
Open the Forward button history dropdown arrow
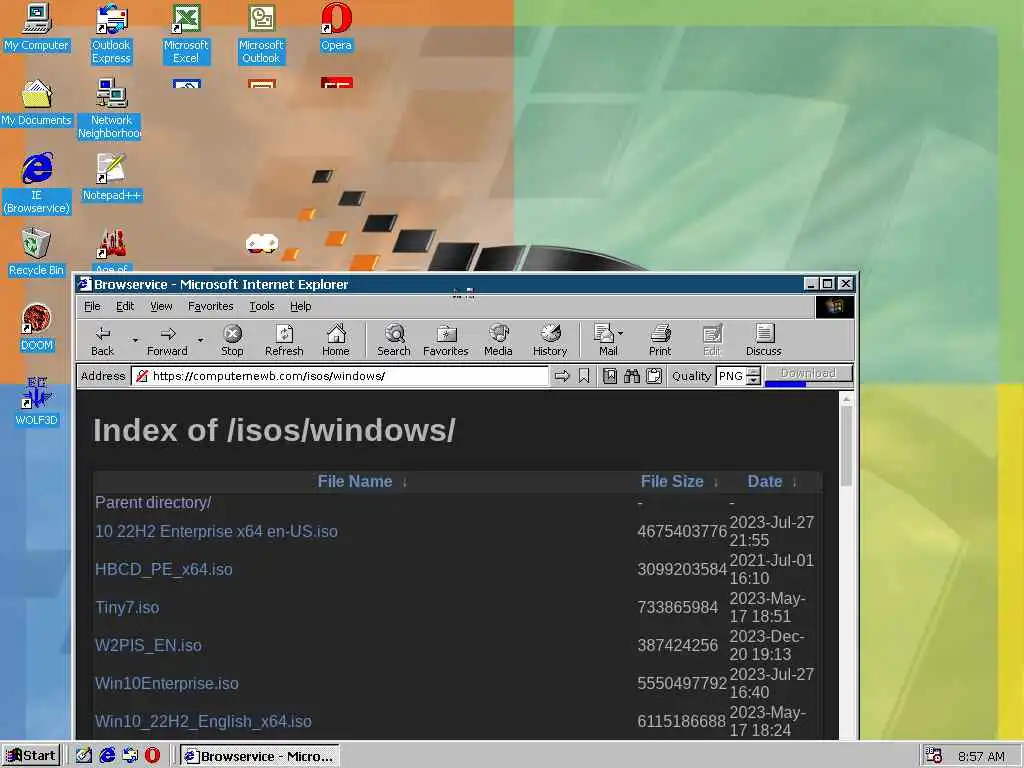tap(200, 340)
